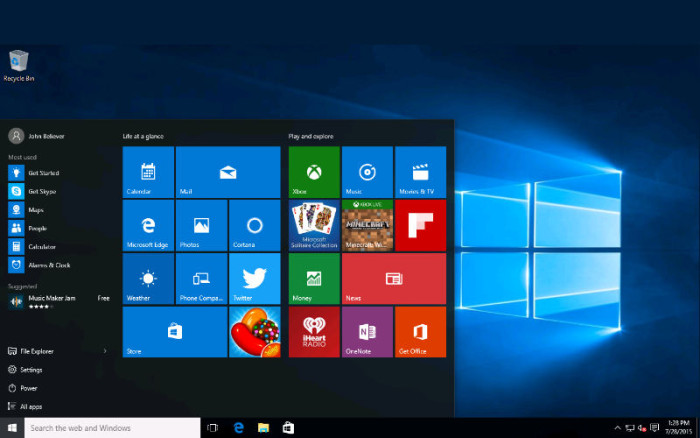Open suggested Music Maker Jam app
The image size is (700, 438).
click(59, 302)
